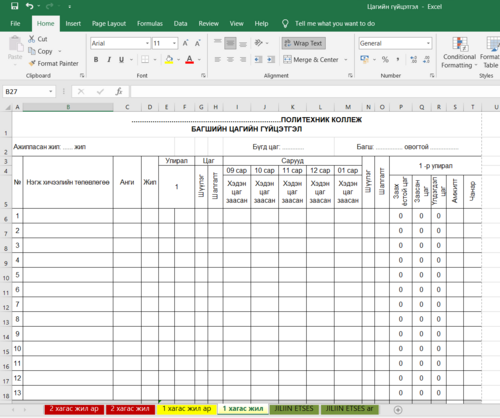The image size is (500, 418).
Task: Open the '2 хагас жил ар' sheet tab
Action: point(74,409)
